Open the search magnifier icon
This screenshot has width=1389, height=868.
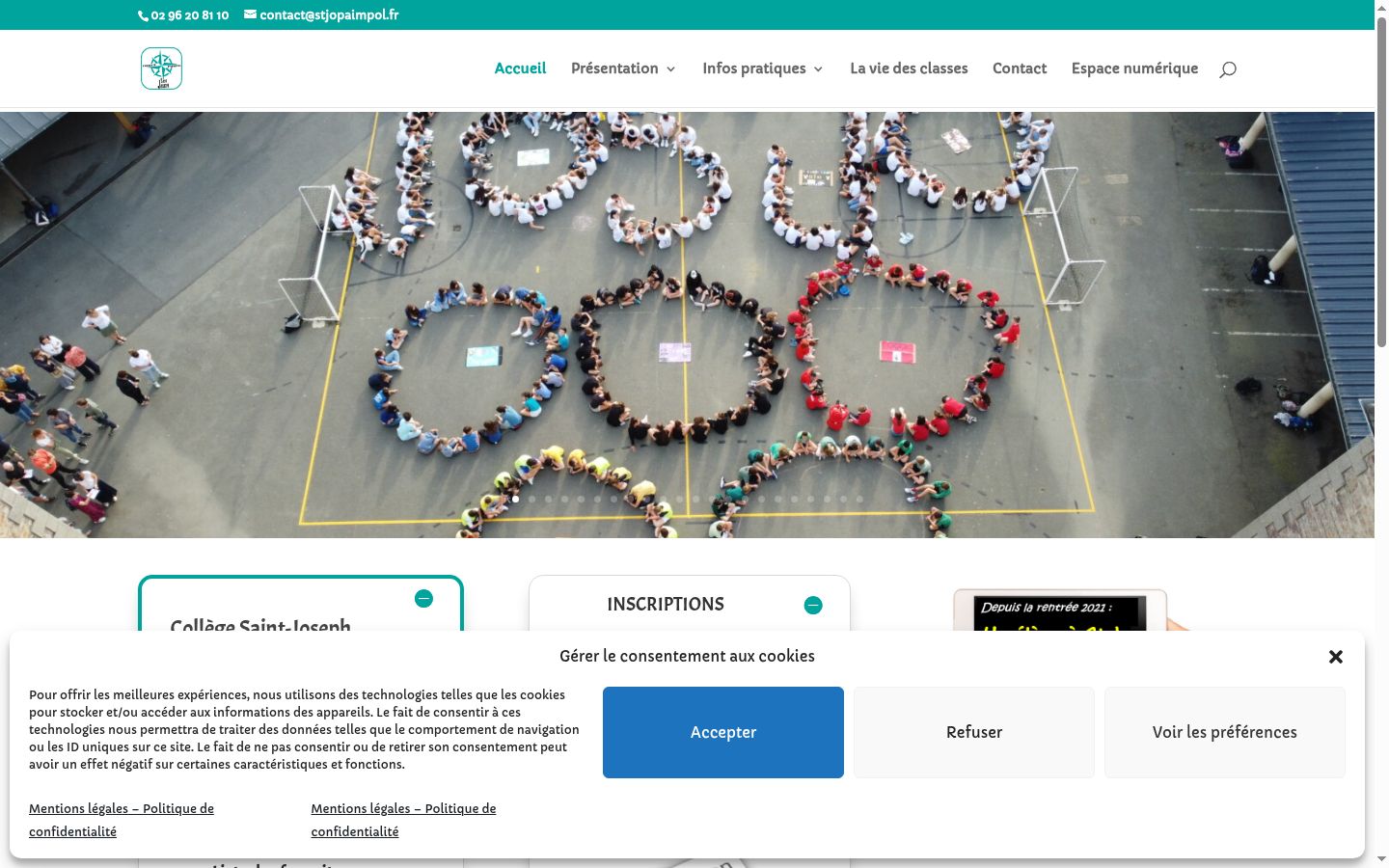pyautogui.click(x=1228, y=69)
